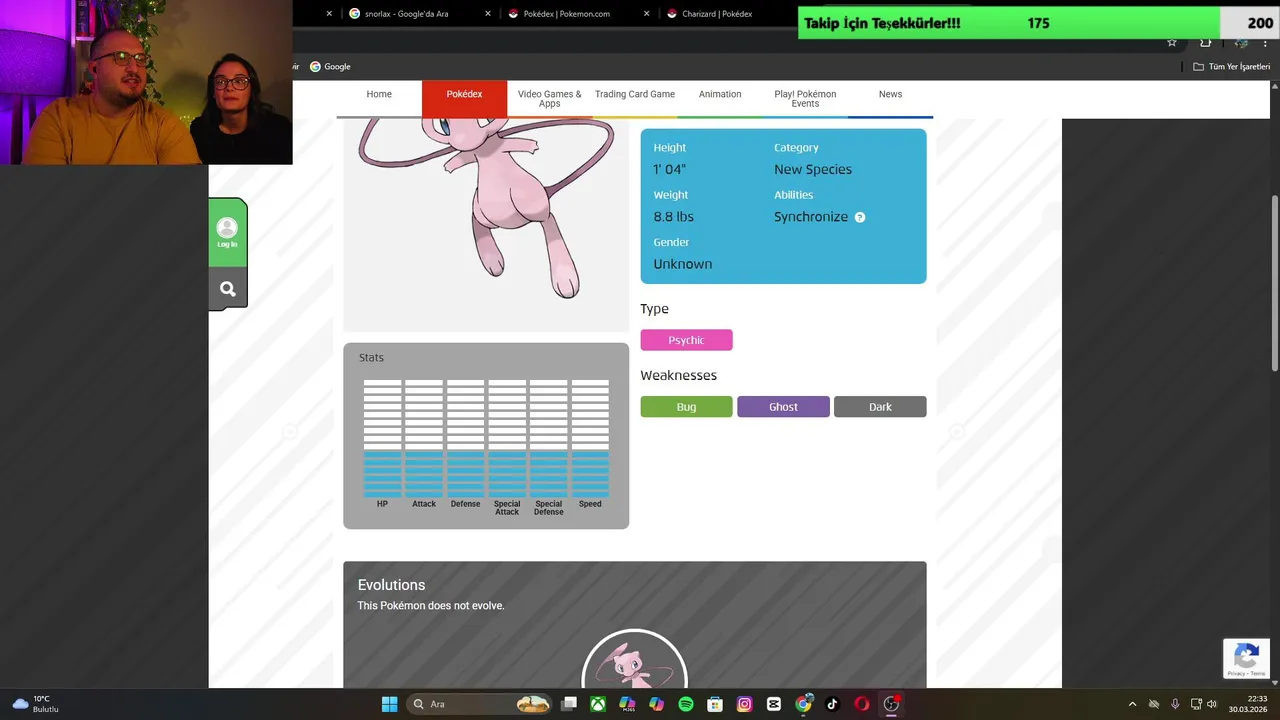Click the Dark weakness badge
Image resolution: width=1280 pixels, height=720 pixels.
point(880,407)
